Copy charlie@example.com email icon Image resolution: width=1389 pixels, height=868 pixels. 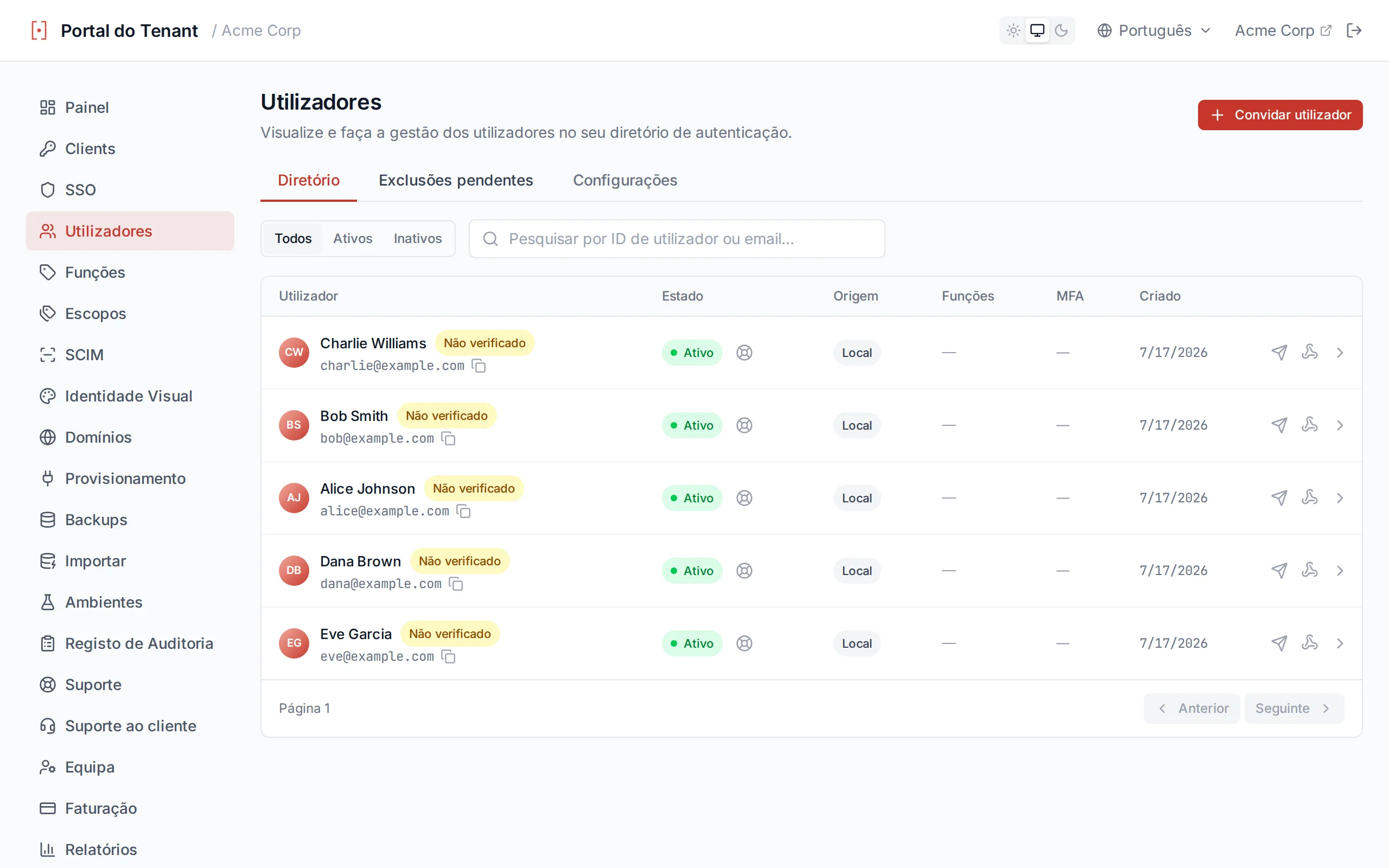pyautogui.click(x=479, y=366)
